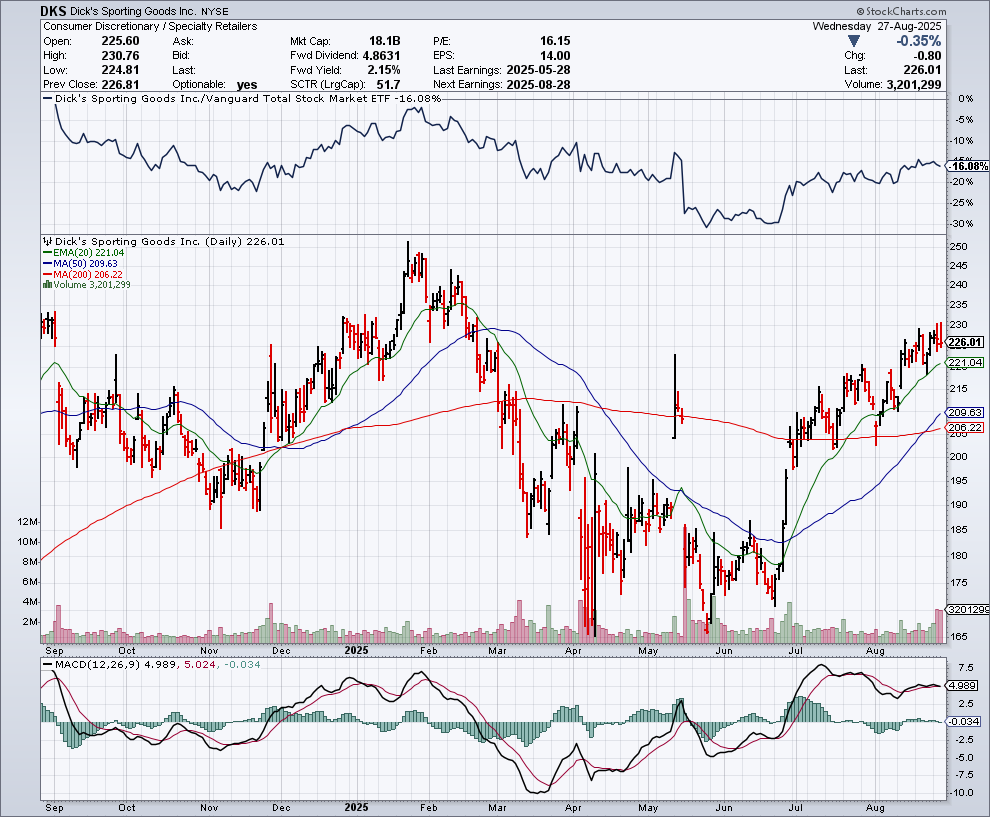Click the down-triangle change indicator beside -0.35%

pos(854,41)
